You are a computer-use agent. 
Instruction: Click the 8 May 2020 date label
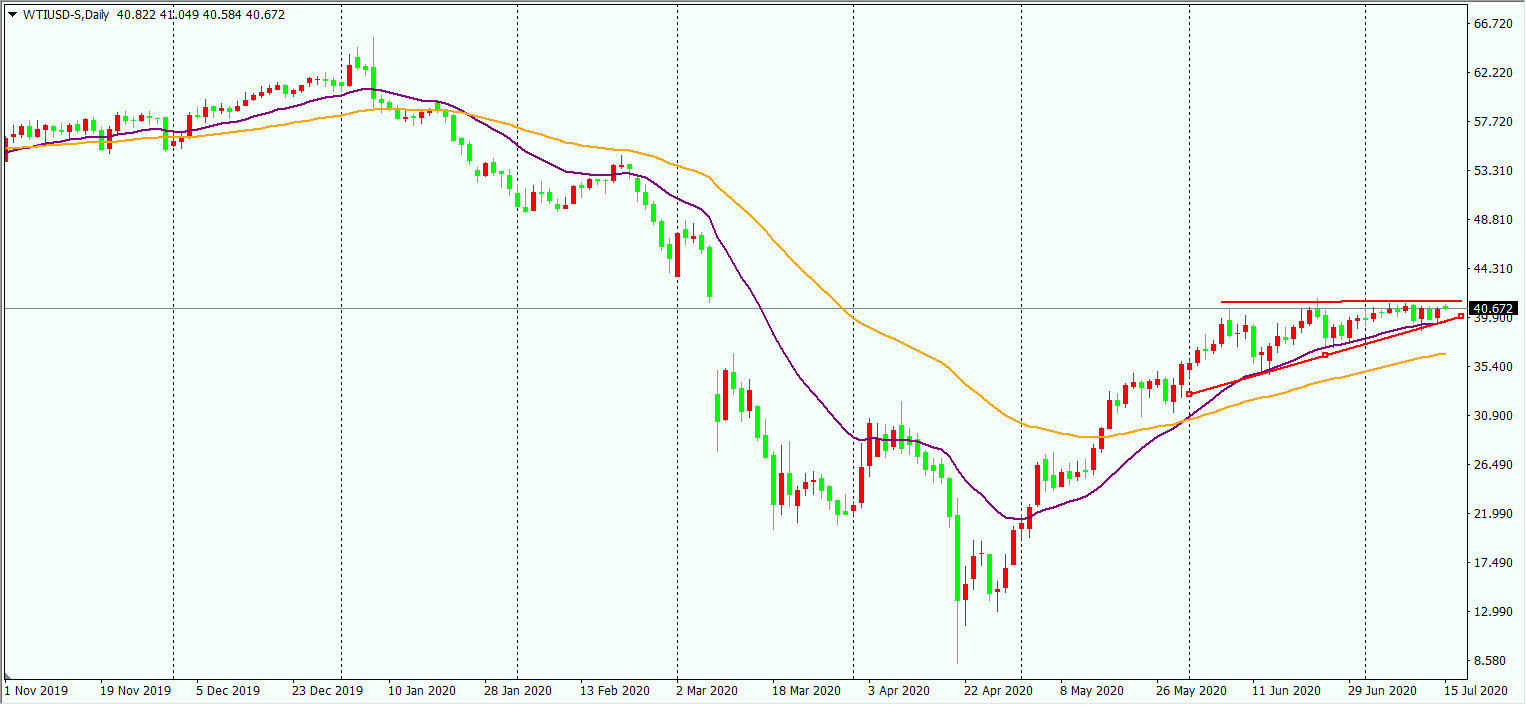[1091, 691]
